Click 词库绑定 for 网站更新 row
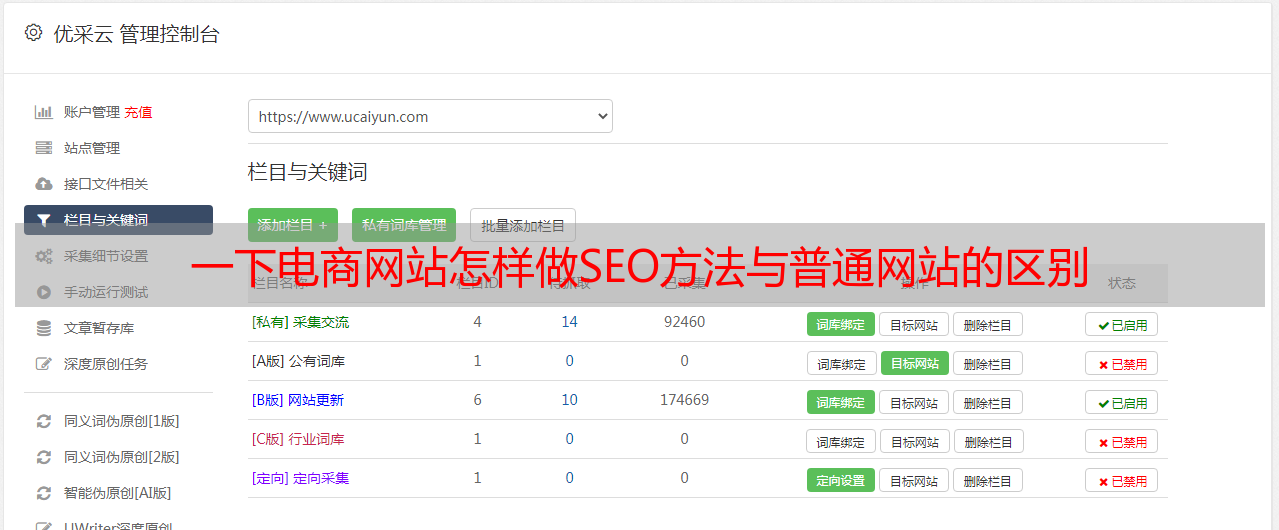This screenshot has height=530, width=1279. point(840,402)
